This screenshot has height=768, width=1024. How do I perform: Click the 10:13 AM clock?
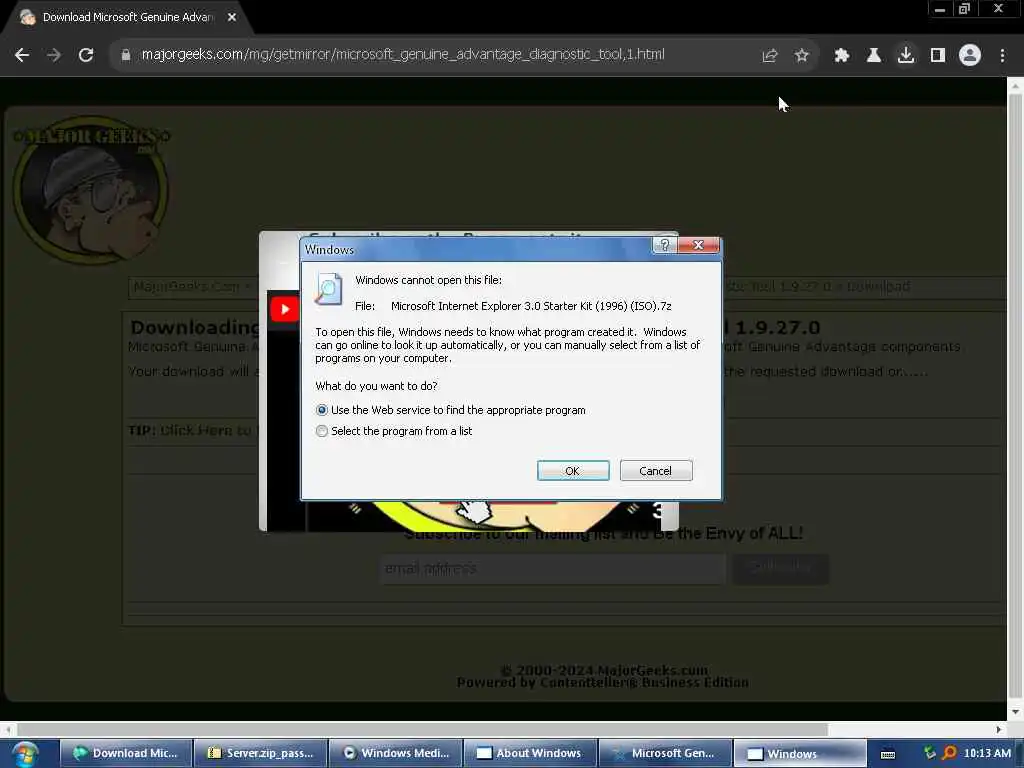point(987,753)
